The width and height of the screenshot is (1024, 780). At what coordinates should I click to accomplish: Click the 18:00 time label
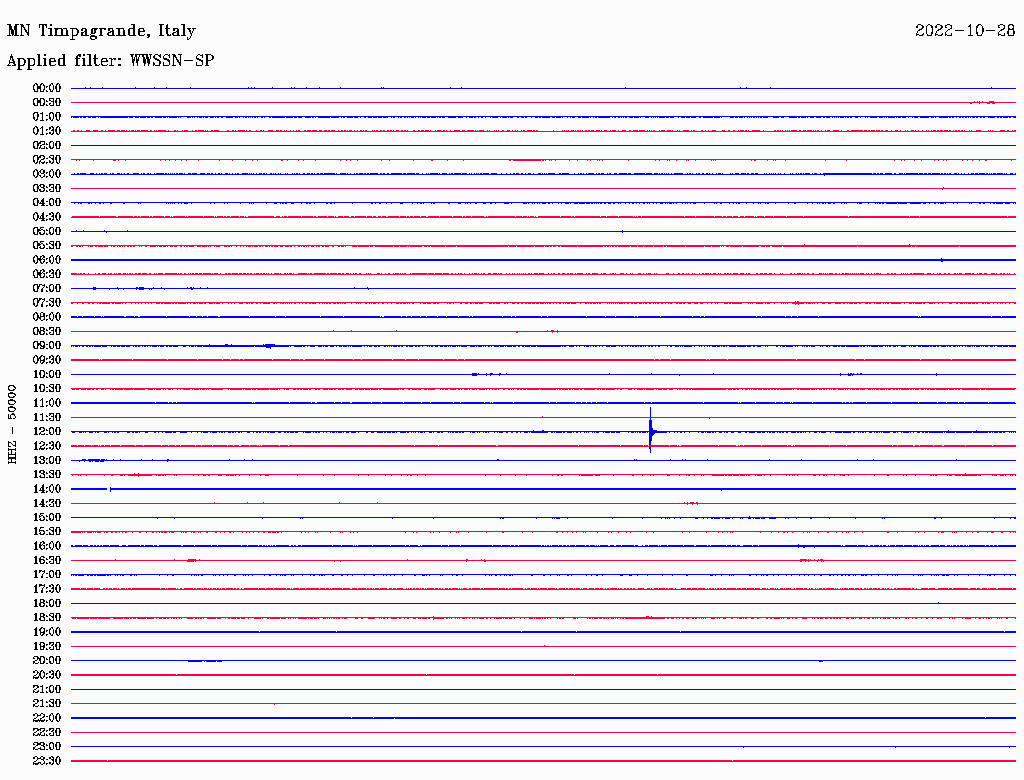pyautogui.click(x=47, y=604)
